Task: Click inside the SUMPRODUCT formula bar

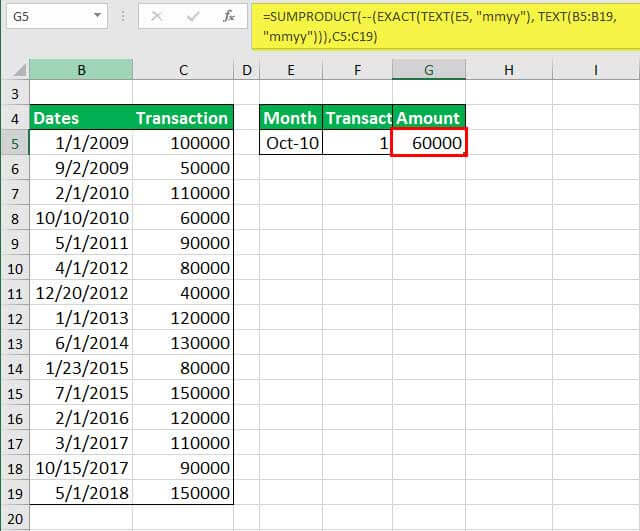Action: tap(445, 27)
